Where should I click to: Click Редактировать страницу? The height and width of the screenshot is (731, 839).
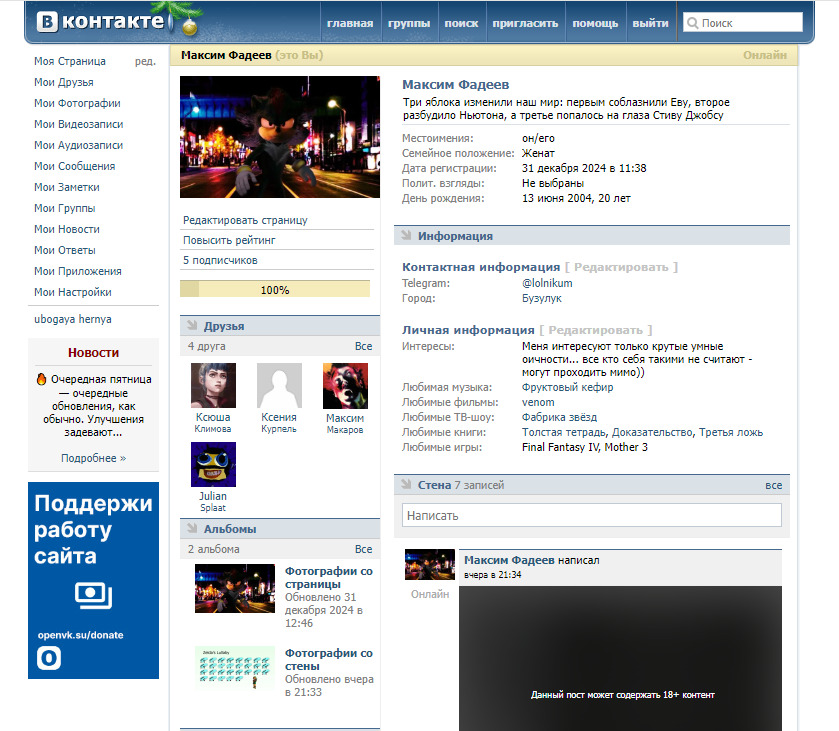pyautogui.click(x=245, y=220)
